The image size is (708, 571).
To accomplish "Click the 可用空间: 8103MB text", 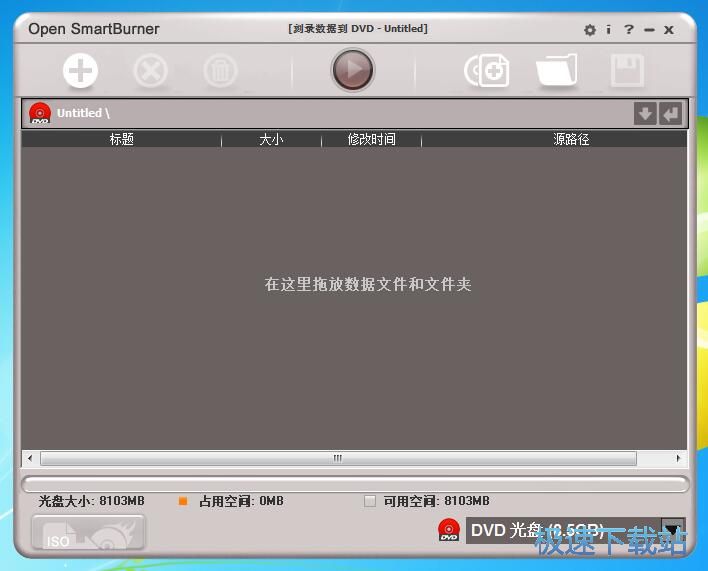I will point(437,501).
